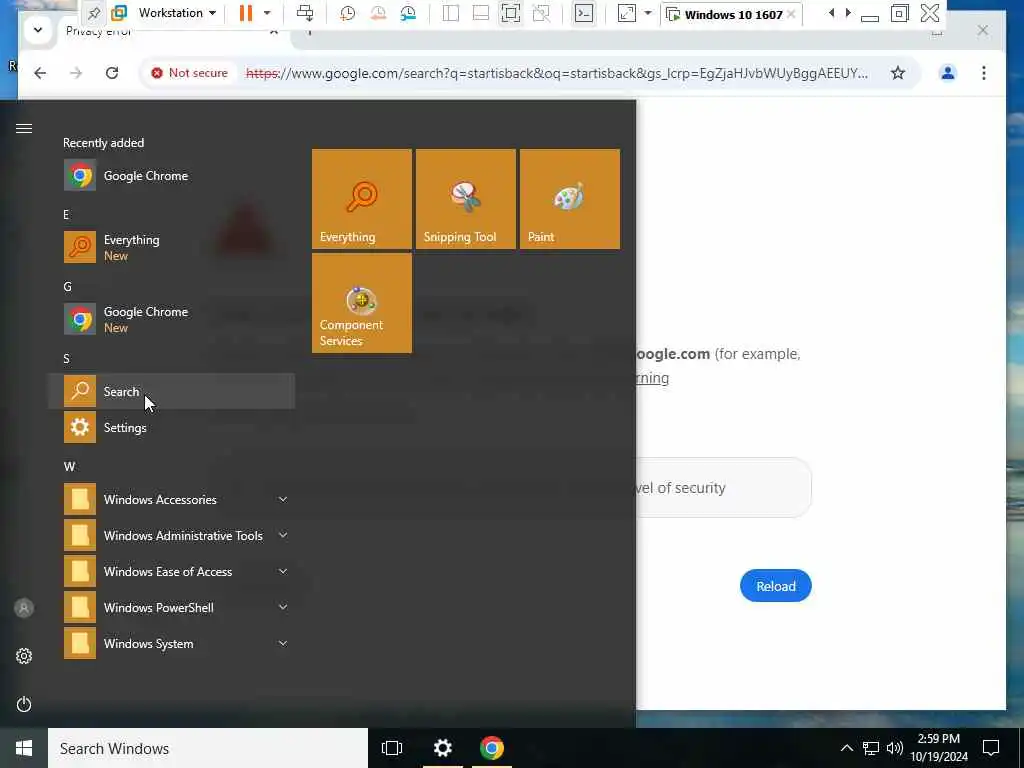Reload the page with Chrome toolbar icon
Image resolution: width=1024 pixels, height=768 pixels.
[112, 73]
